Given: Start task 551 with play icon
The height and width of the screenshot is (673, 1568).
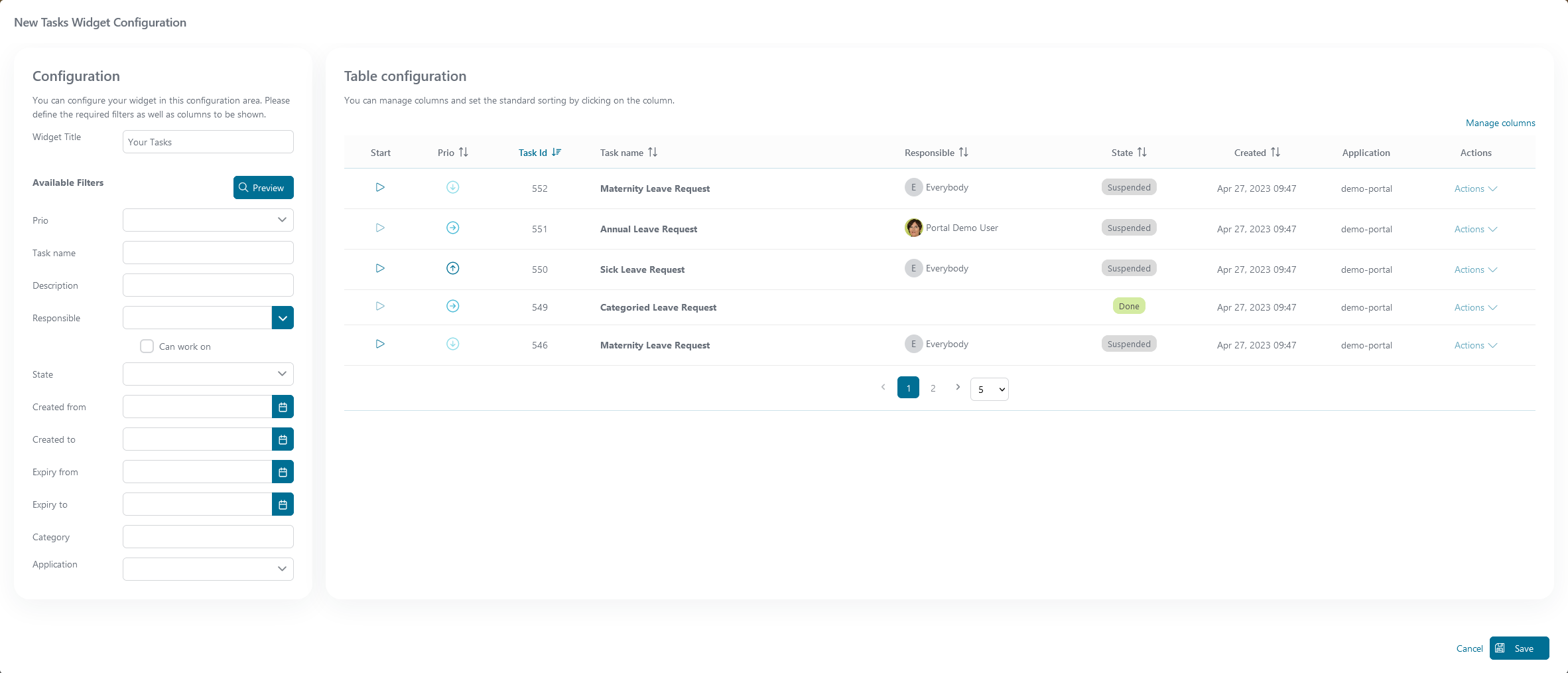Looking at the screenshot, I should 380,228.
